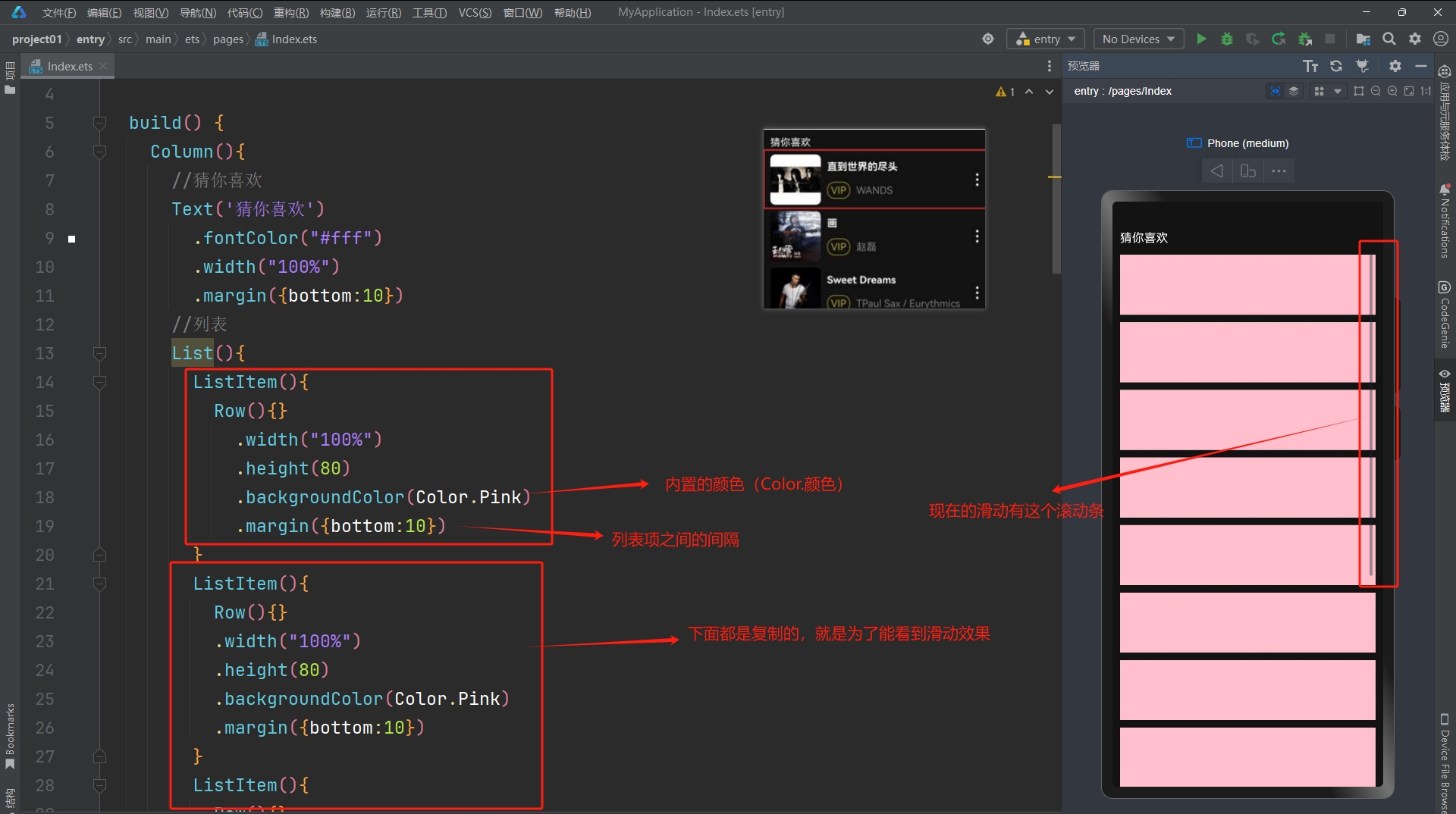The image size is (1456, 814).
Task: Open the CodeGenie side panel
Action: pos(1445,315)
